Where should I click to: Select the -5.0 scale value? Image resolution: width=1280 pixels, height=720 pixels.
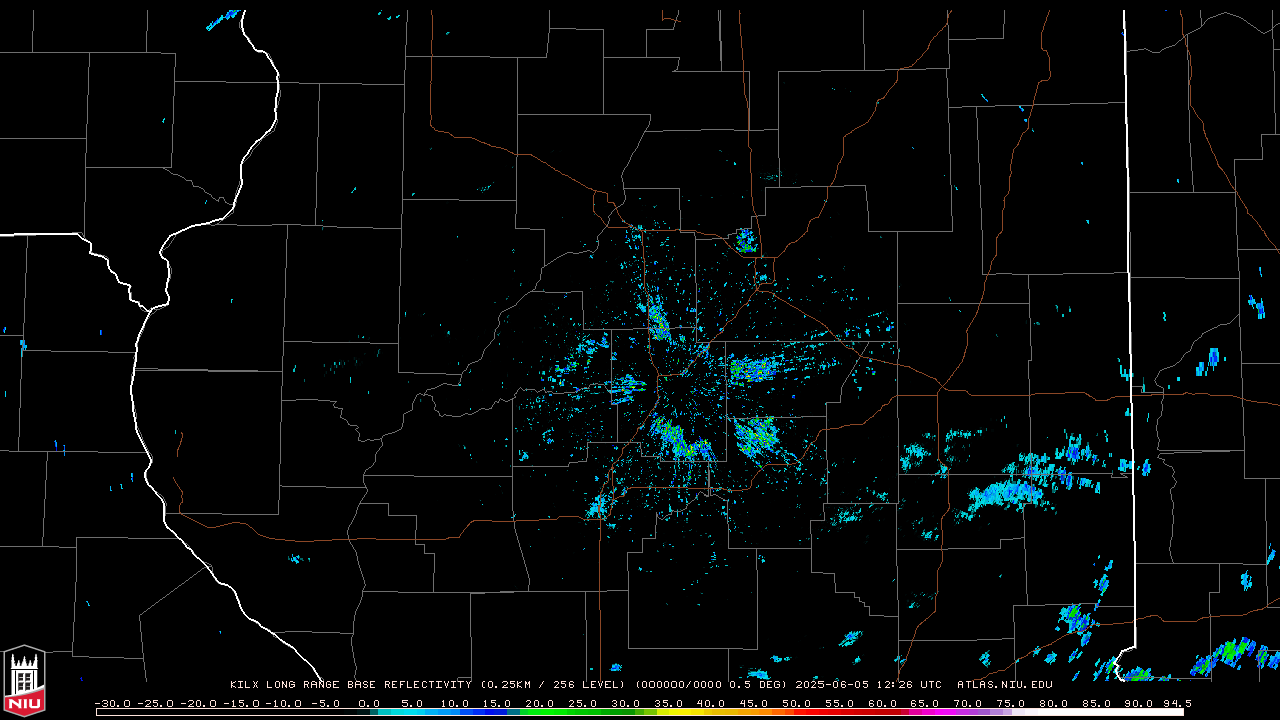coord(326,703)
